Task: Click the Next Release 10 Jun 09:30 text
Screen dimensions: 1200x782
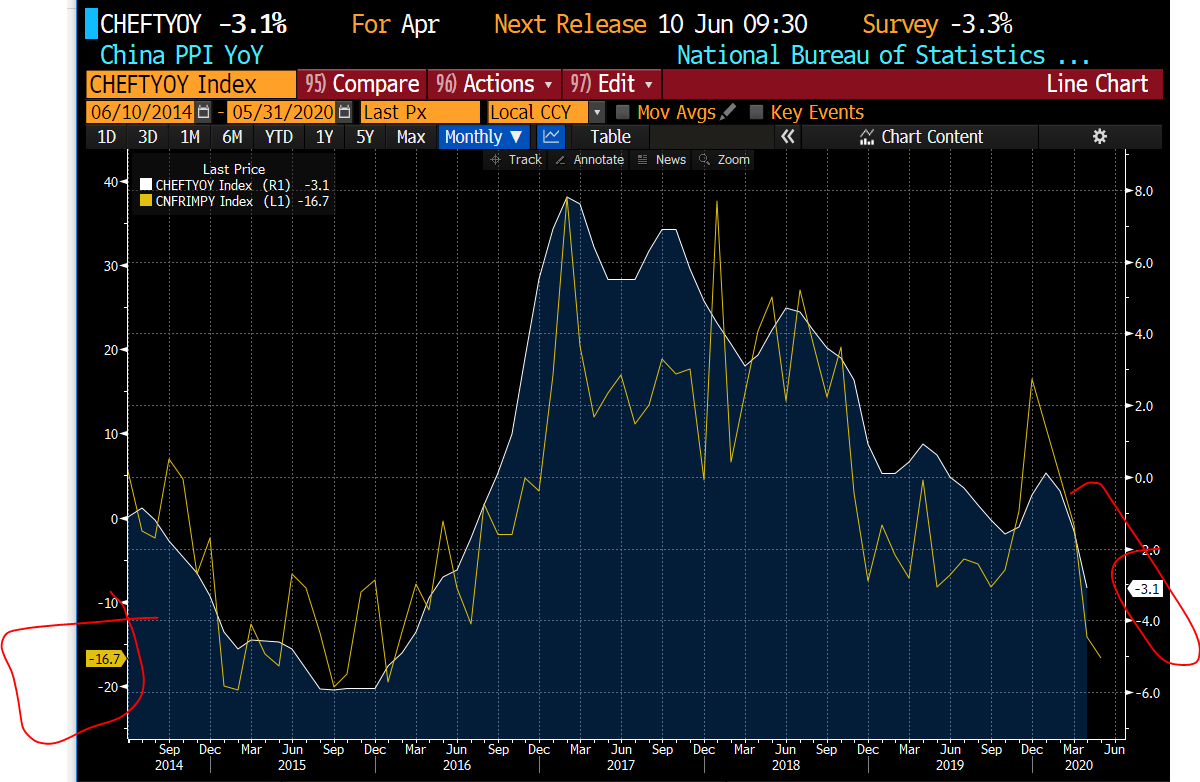Action: coord(651,24)
